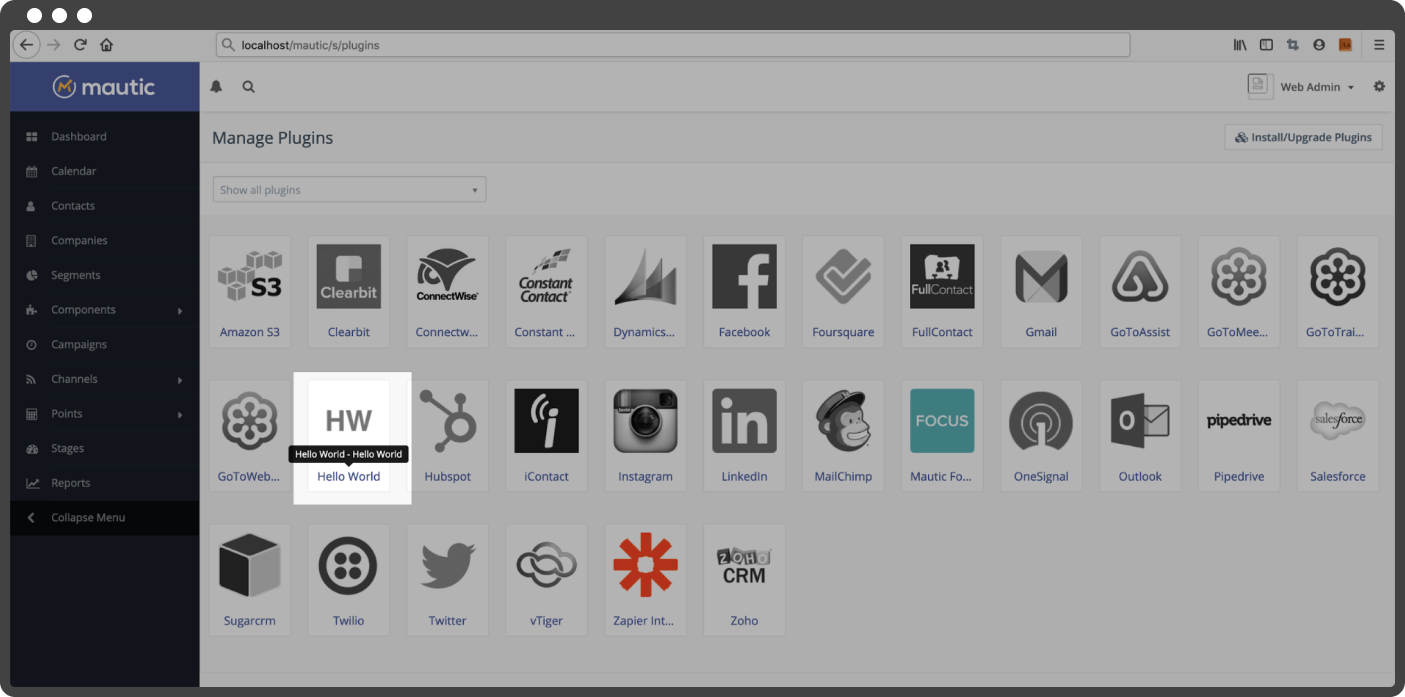Go to Dashboard in sidebar
Image resolution: width=1405 pixels, height=697 pixels.
pyautogui.click(x=105, y=137)
